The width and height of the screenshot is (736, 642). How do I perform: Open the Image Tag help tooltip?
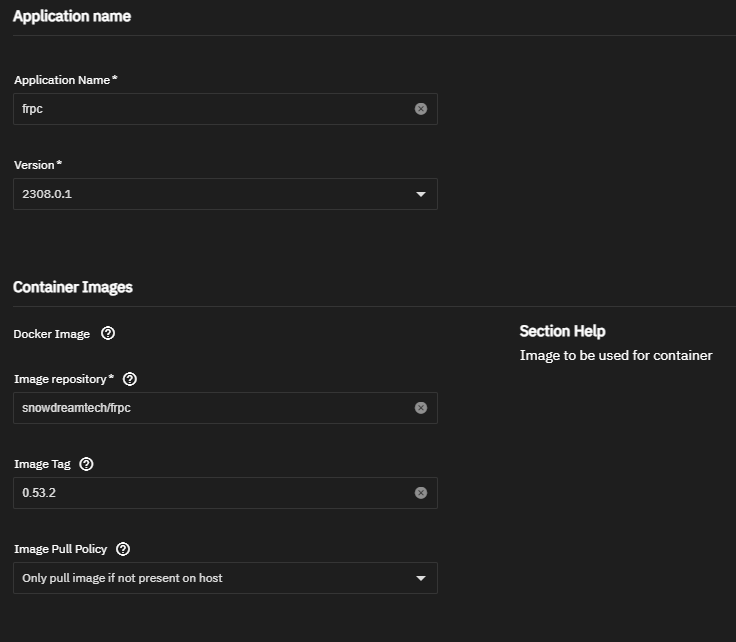coord(86,464)
